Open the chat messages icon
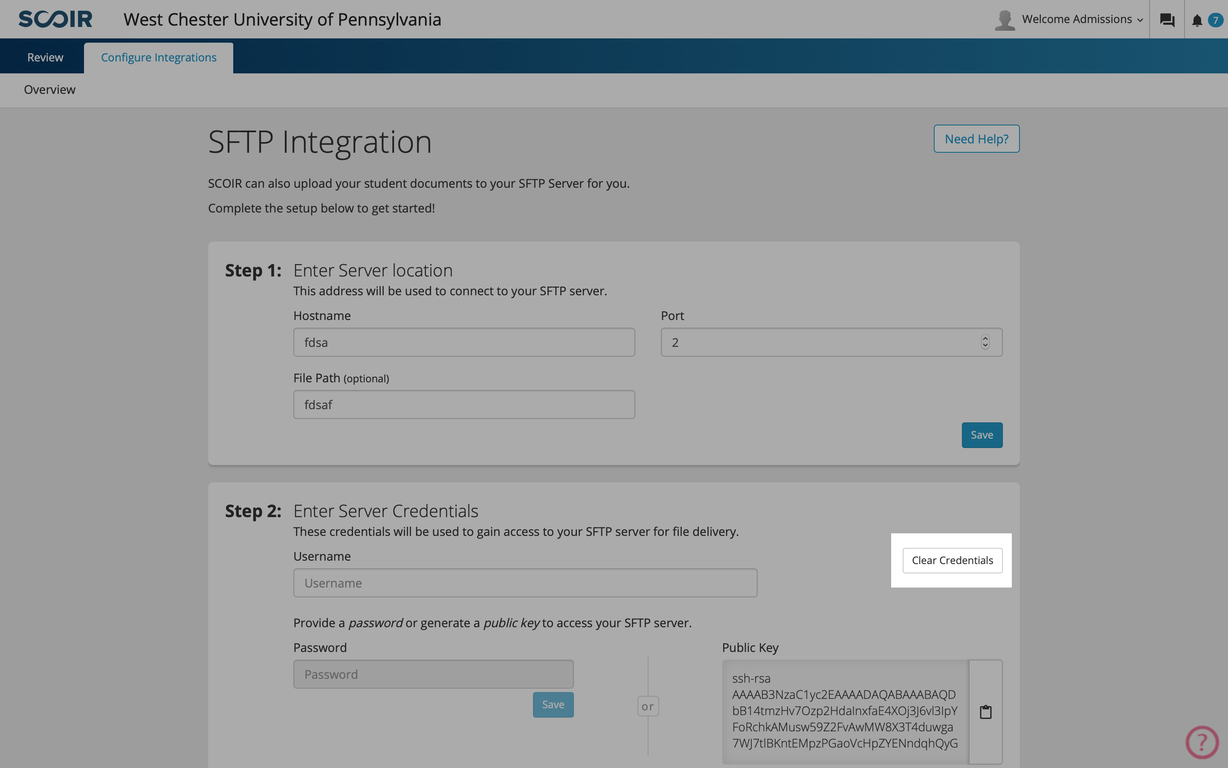Screen dimensions: 1228x768 (1167, 20)
